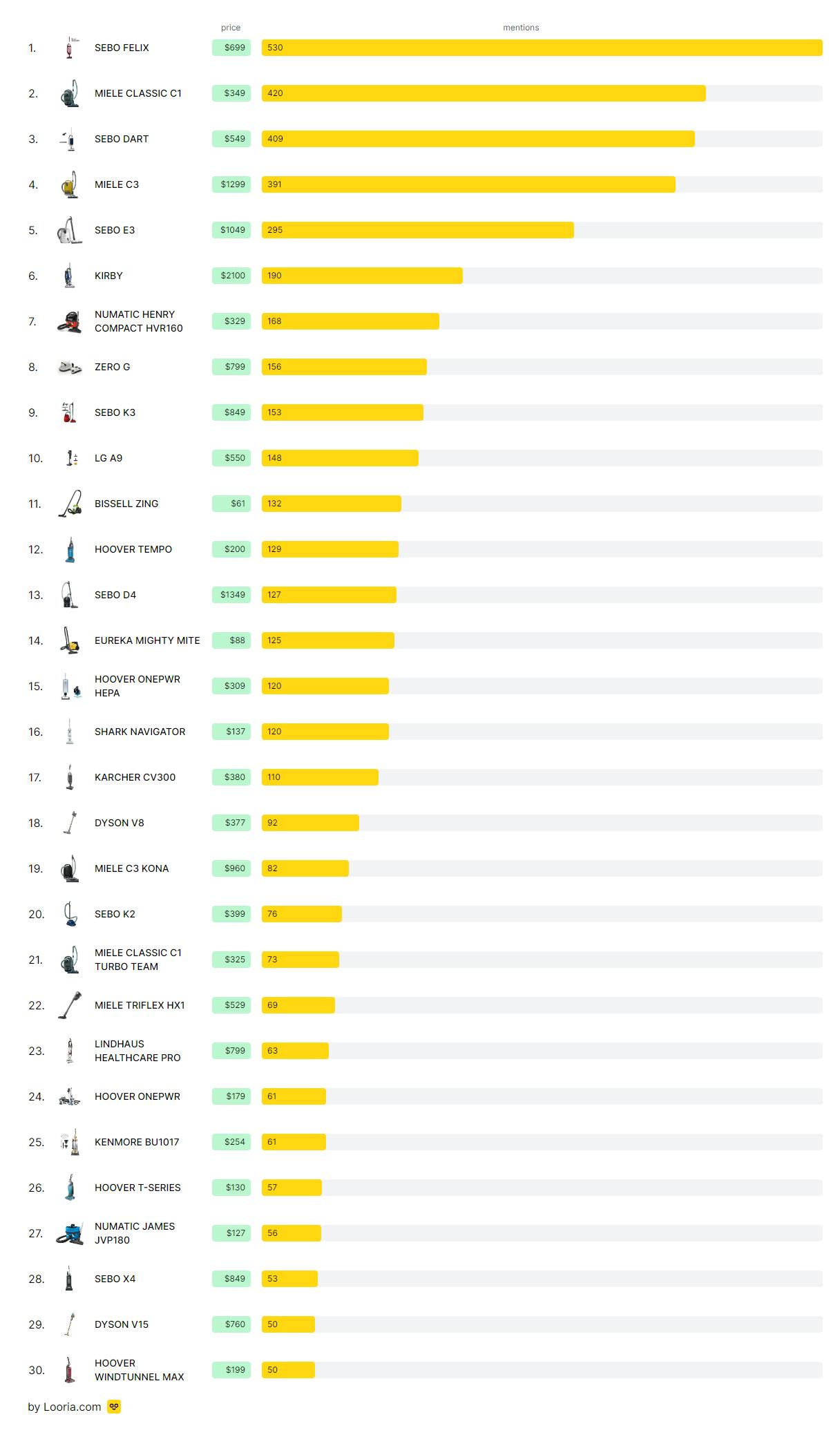
Task: Click the Eureka Mighty Mite thumbnail
Action: (69, 640)
